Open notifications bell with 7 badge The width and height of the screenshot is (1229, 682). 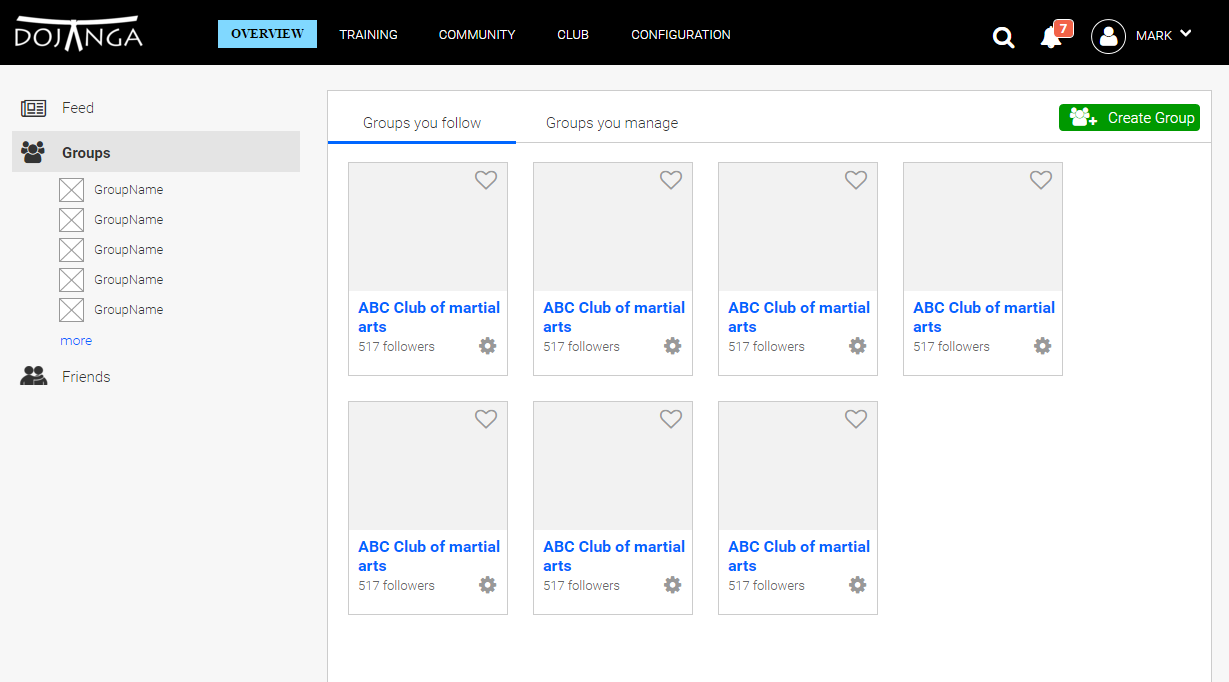click(1050, 38)
